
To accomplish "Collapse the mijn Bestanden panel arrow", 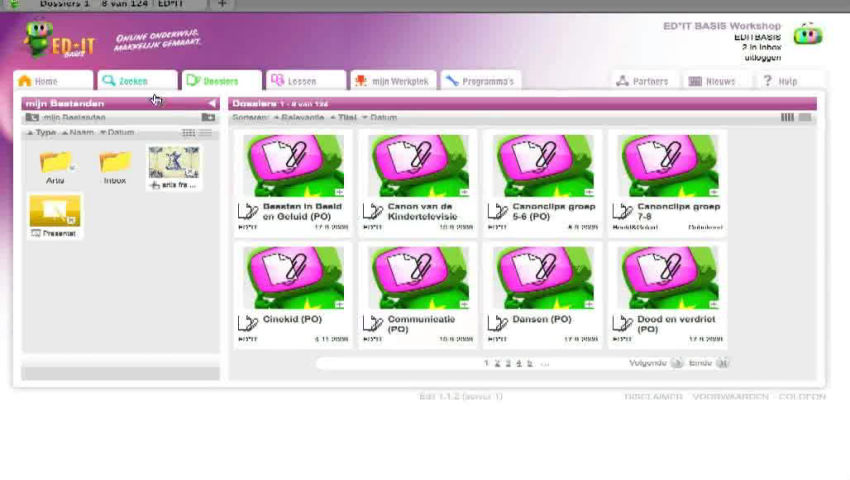I will coord(212,103).
